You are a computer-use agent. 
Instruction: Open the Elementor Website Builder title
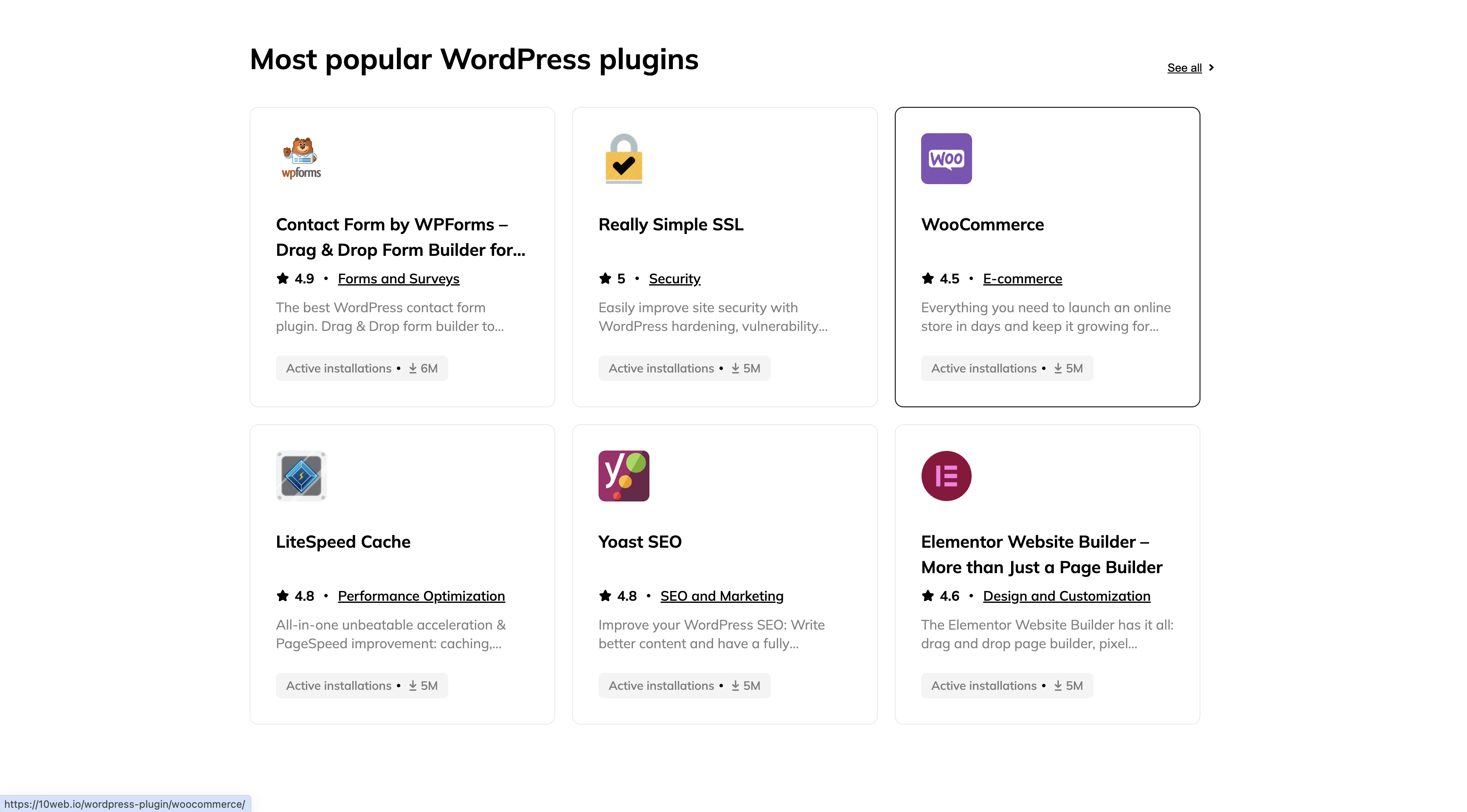click(x=1041, y=554)
